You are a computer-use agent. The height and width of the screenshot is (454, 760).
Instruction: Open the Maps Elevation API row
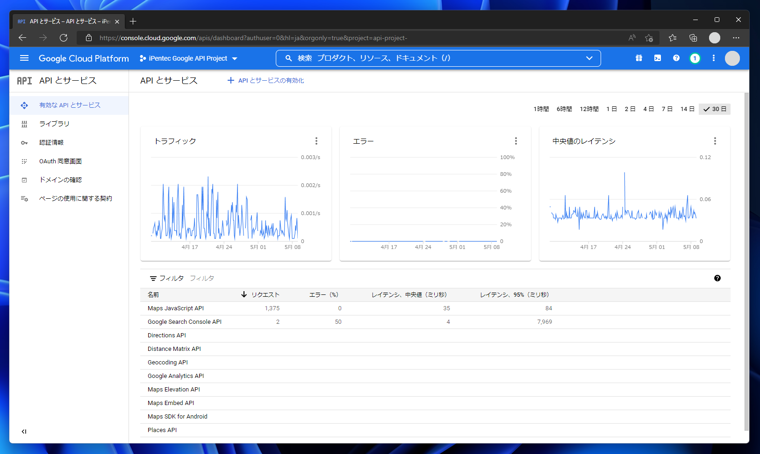coord(435,390)
